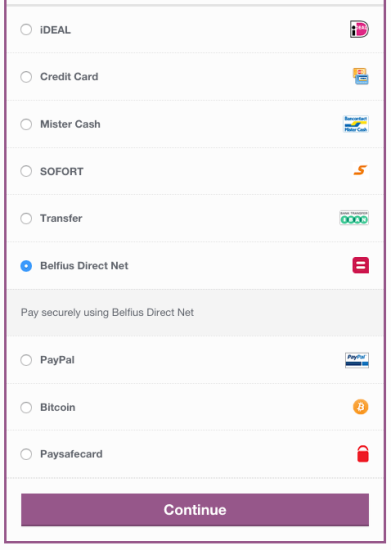Click the red Belfius logo icon
Image resolution: width=391 pixels, height=550 pixels.
point(360,265)
